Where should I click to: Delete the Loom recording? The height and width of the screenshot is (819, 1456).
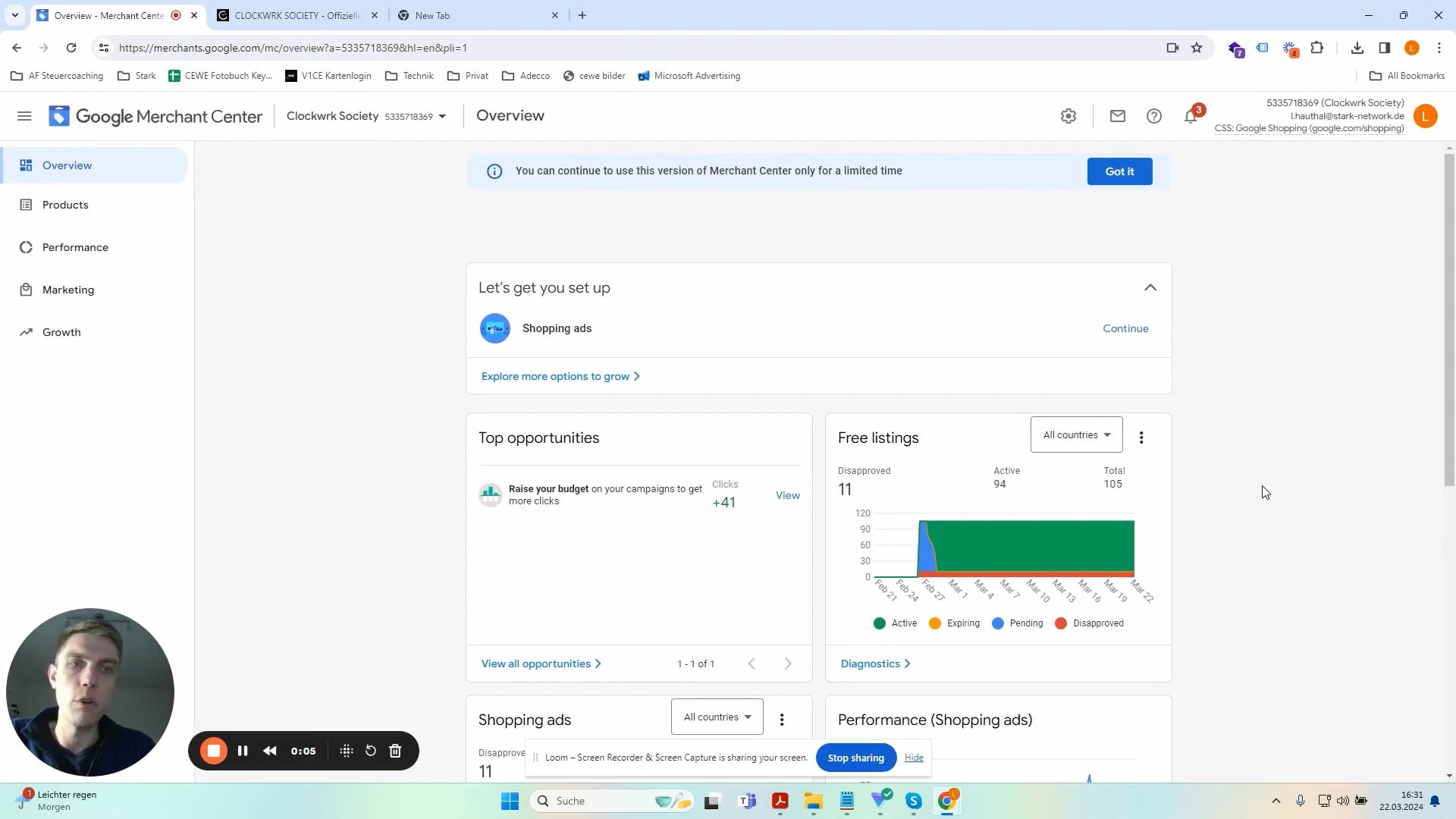(395, 751)
